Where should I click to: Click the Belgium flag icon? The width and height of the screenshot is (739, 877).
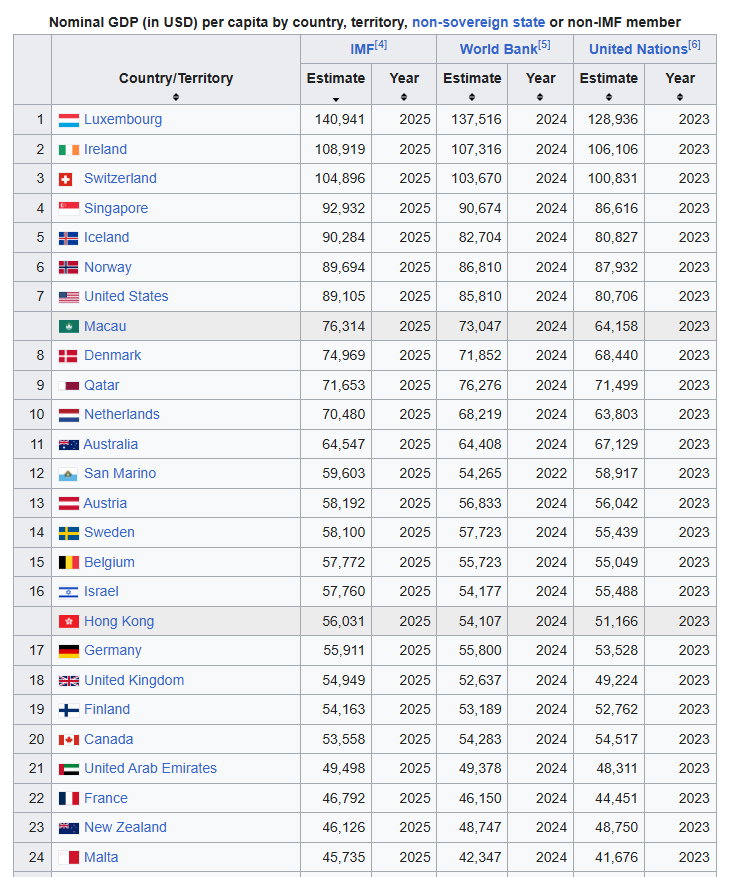point(69,563)
